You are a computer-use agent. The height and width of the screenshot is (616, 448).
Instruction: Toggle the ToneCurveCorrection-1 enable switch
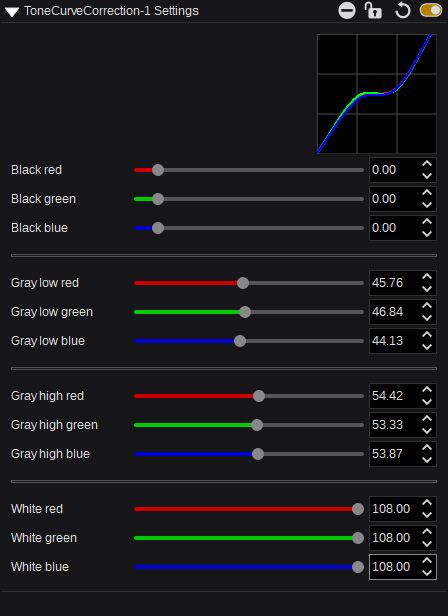[431, 10]
